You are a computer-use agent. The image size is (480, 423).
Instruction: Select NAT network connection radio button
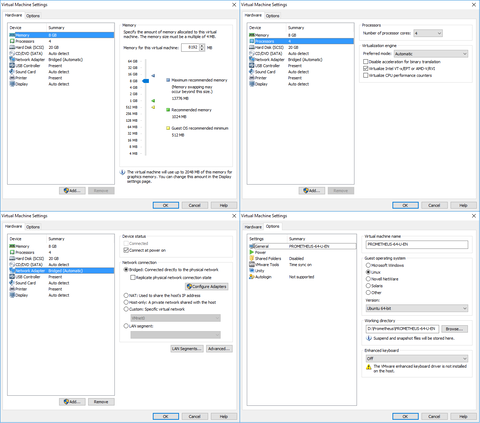pos(126,295)
